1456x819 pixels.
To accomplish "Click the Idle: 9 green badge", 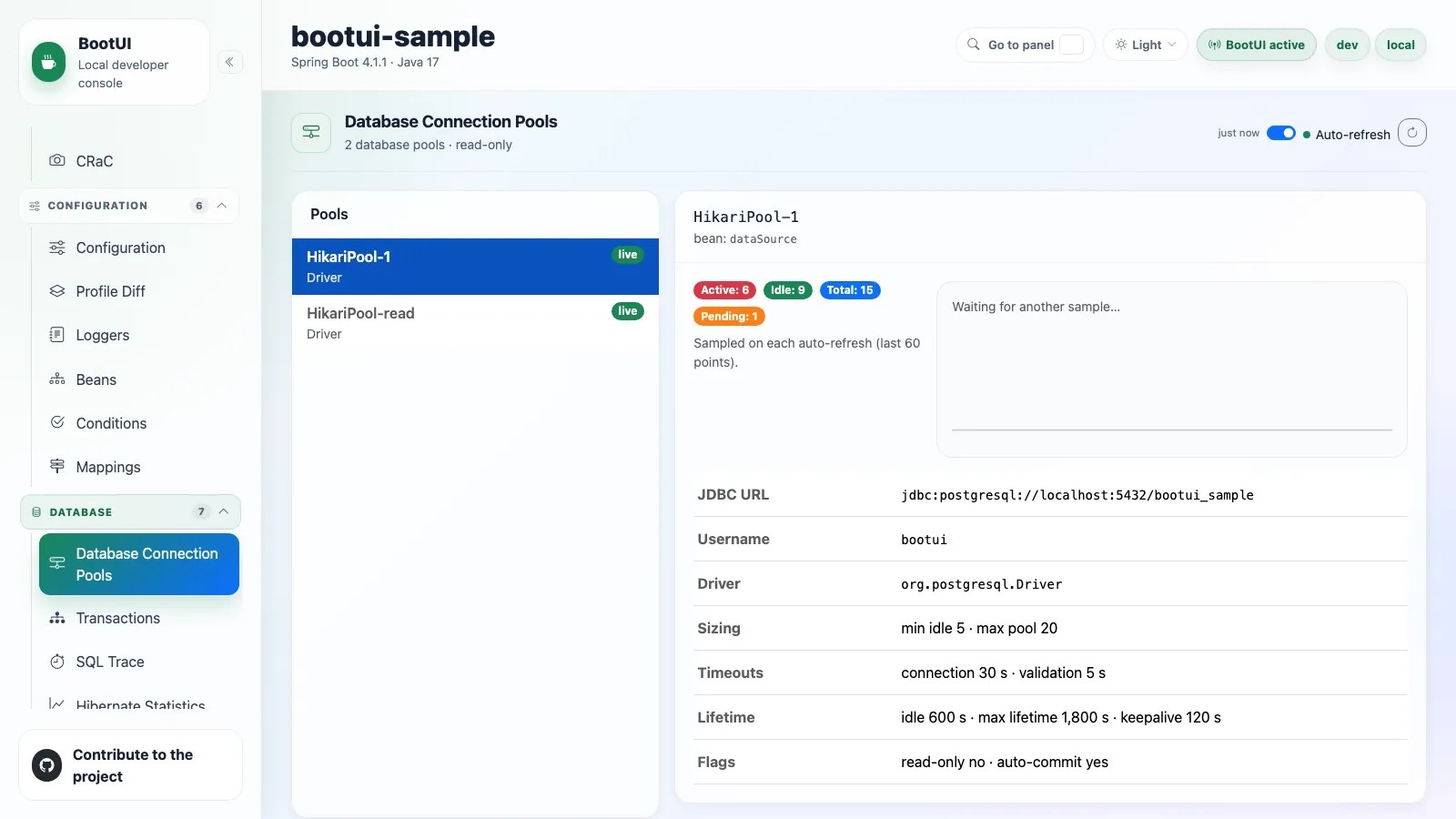I will pos(788,290).
